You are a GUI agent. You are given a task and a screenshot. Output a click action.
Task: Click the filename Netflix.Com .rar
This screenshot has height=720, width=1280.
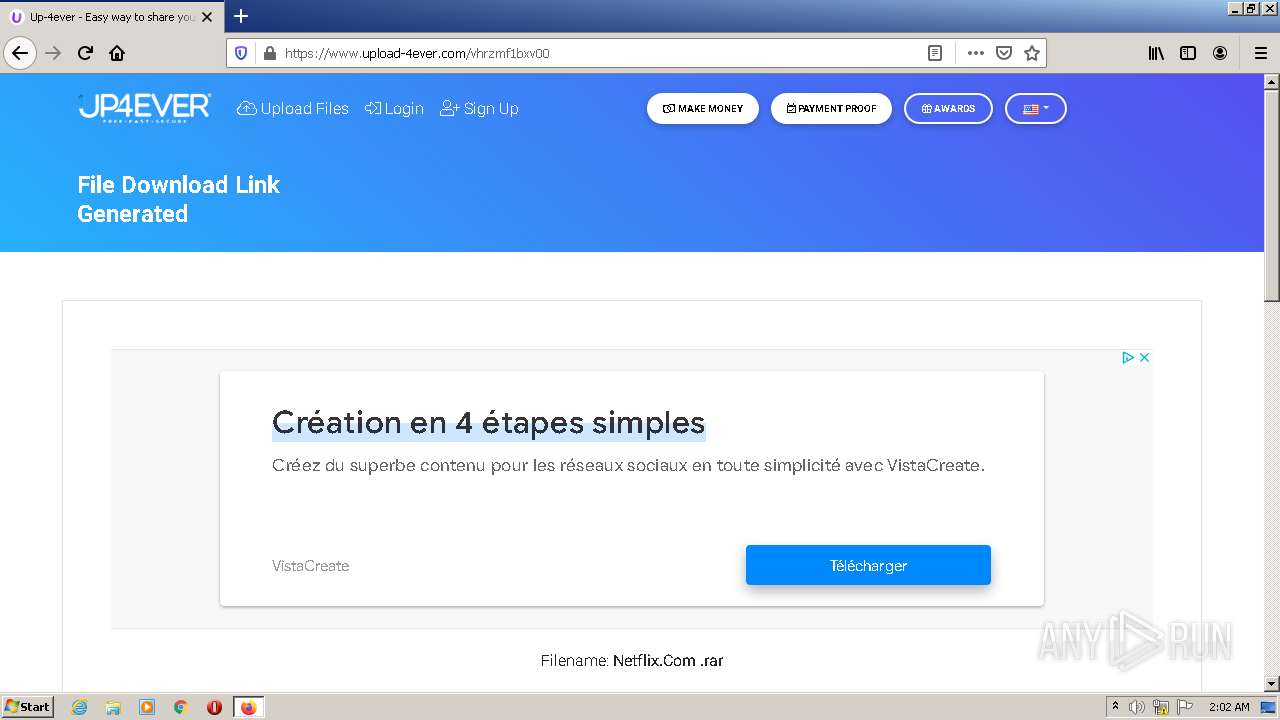668,660
